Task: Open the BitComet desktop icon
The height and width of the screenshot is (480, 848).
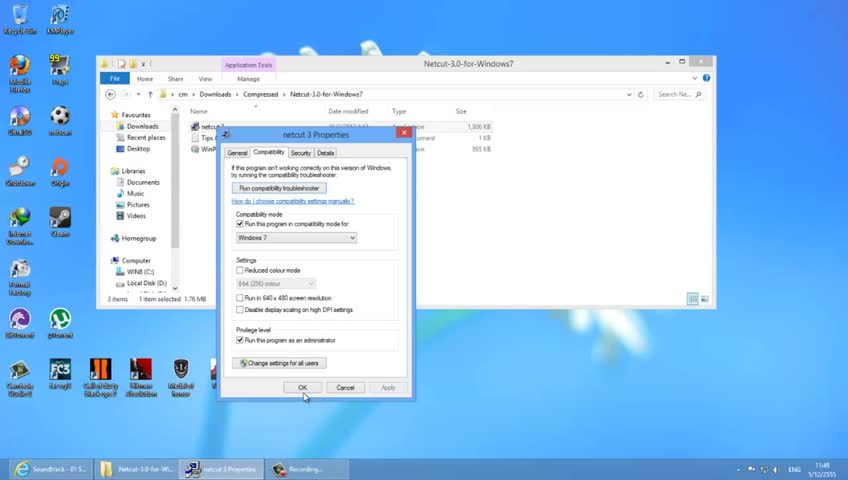Action: 20,323
